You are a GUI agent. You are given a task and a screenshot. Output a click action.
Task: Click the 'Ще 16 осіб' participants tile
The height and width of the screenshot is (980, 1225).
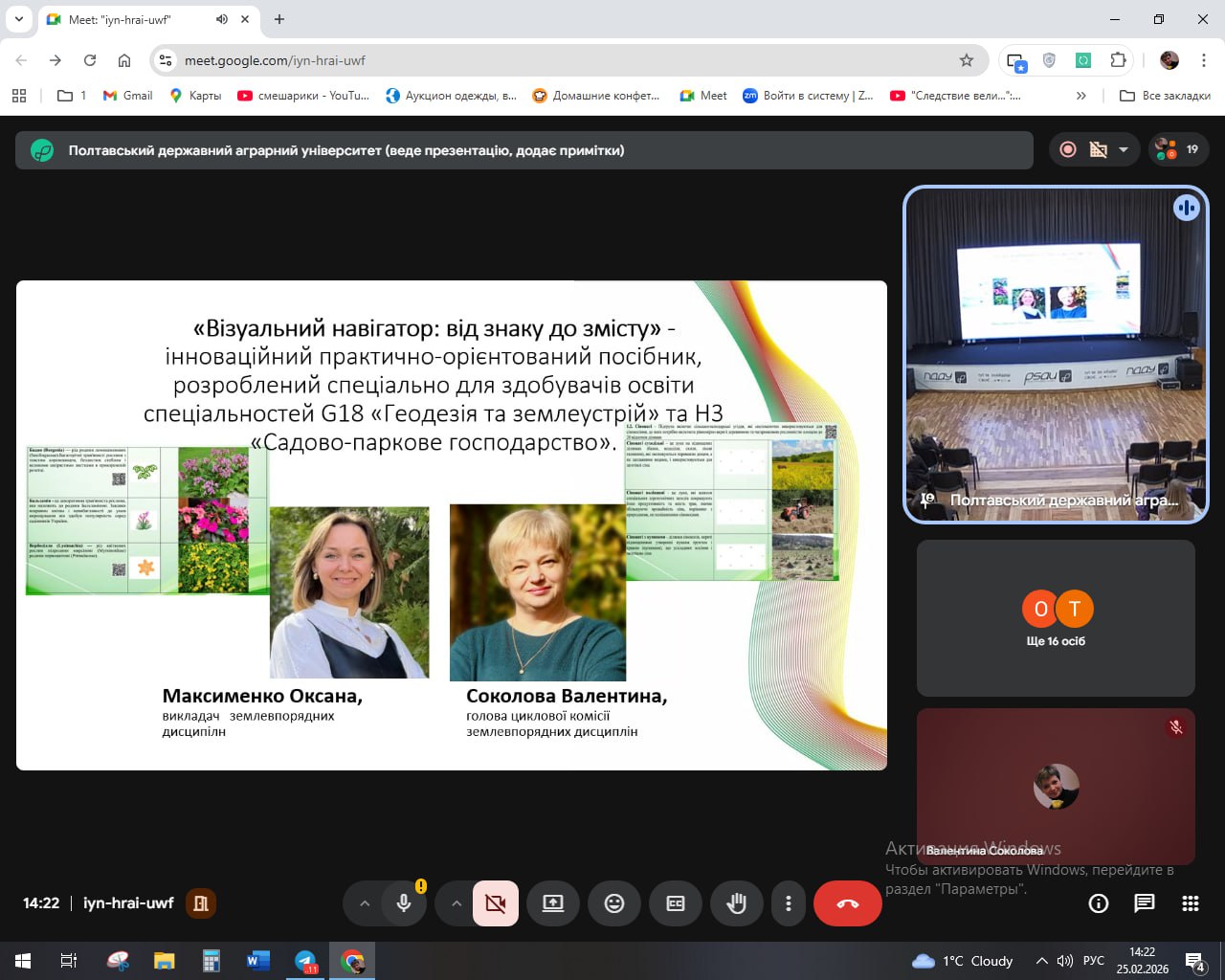coord(1056,618)
